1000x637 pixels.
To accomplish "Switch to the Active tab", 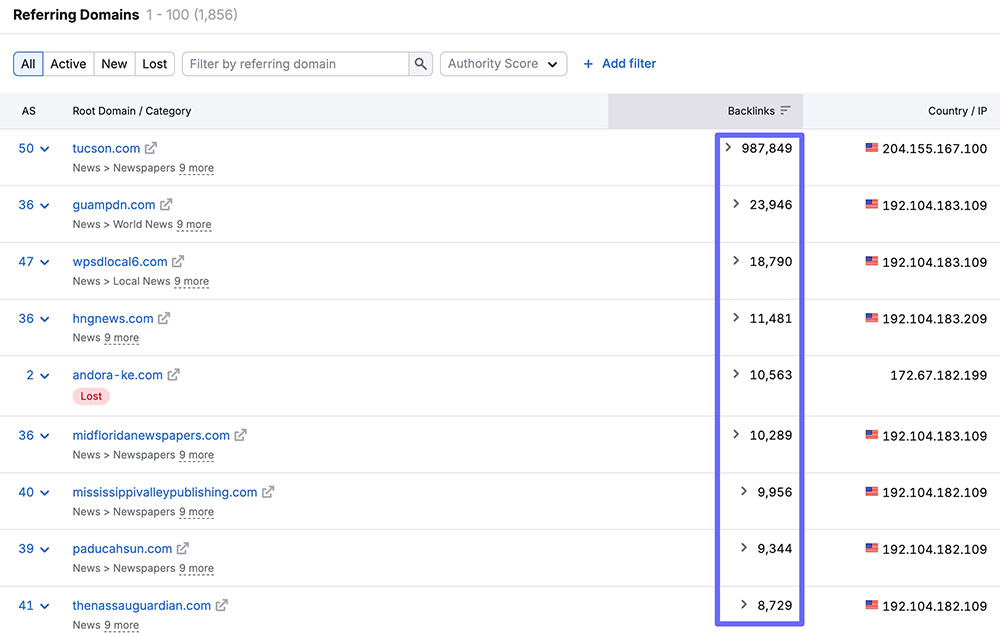I will tap(68, 64).
